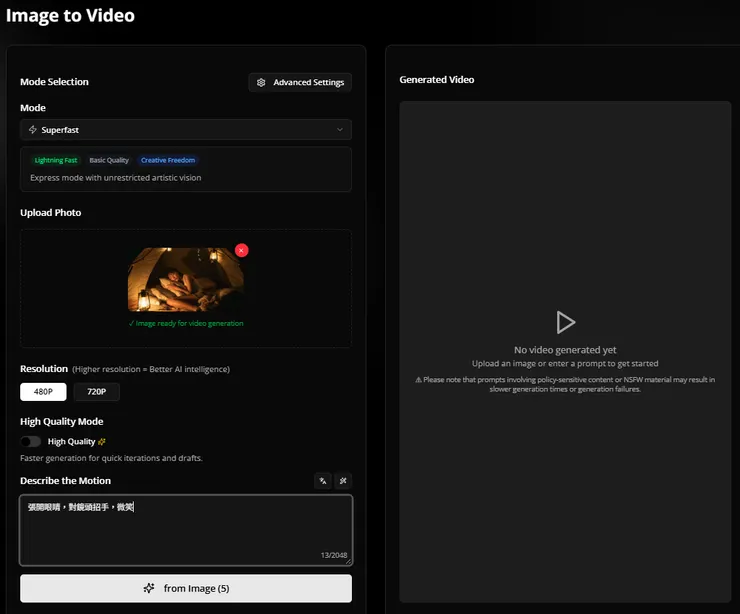Click into the motion description text box

pos(185,530)
